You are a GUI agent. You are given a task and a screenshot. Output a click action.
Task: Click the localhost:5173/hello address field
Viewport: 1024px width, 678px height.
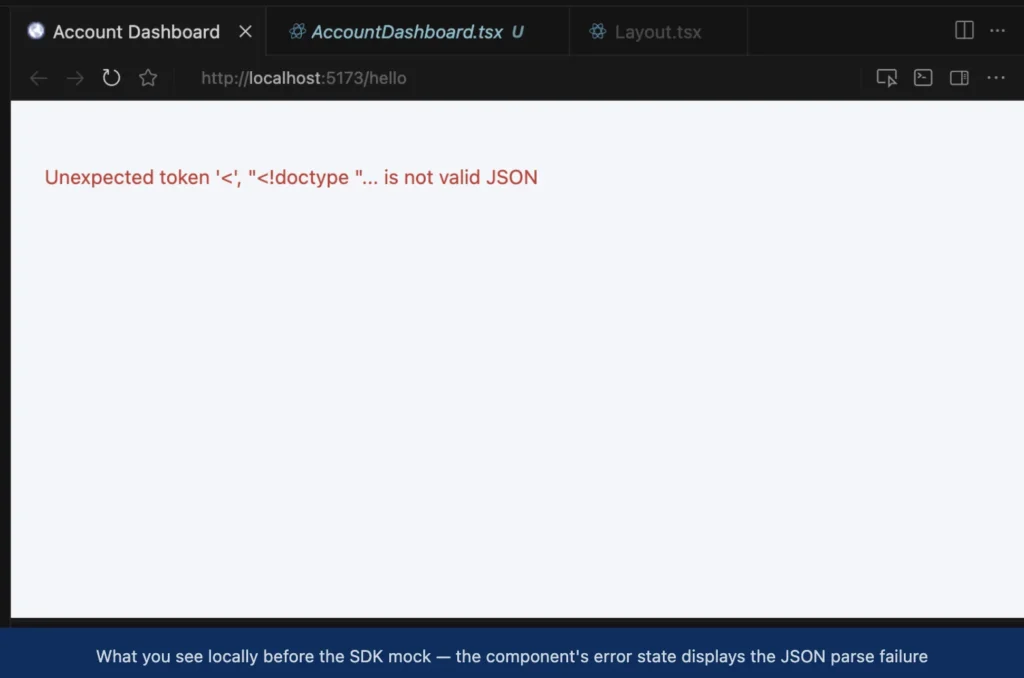click(304, 78)
